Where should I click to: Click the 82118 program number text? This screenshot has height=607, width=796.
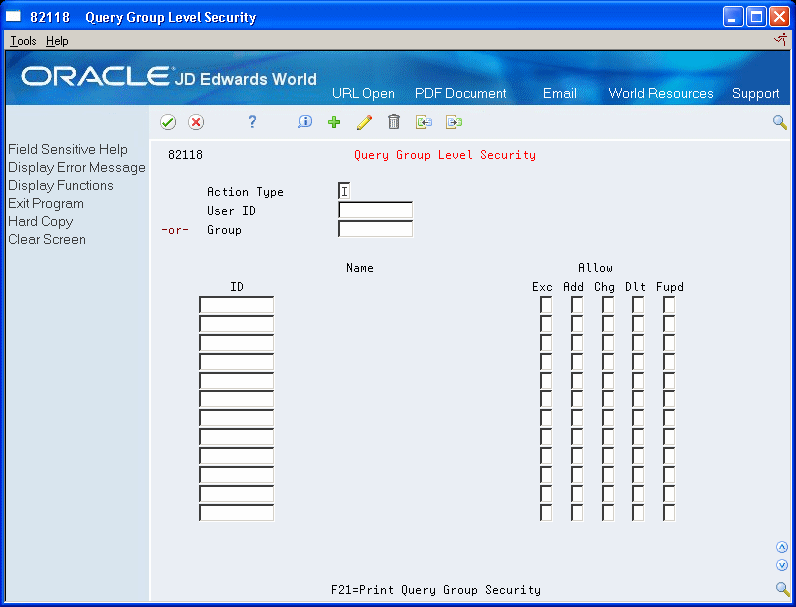tap(185, 155)
